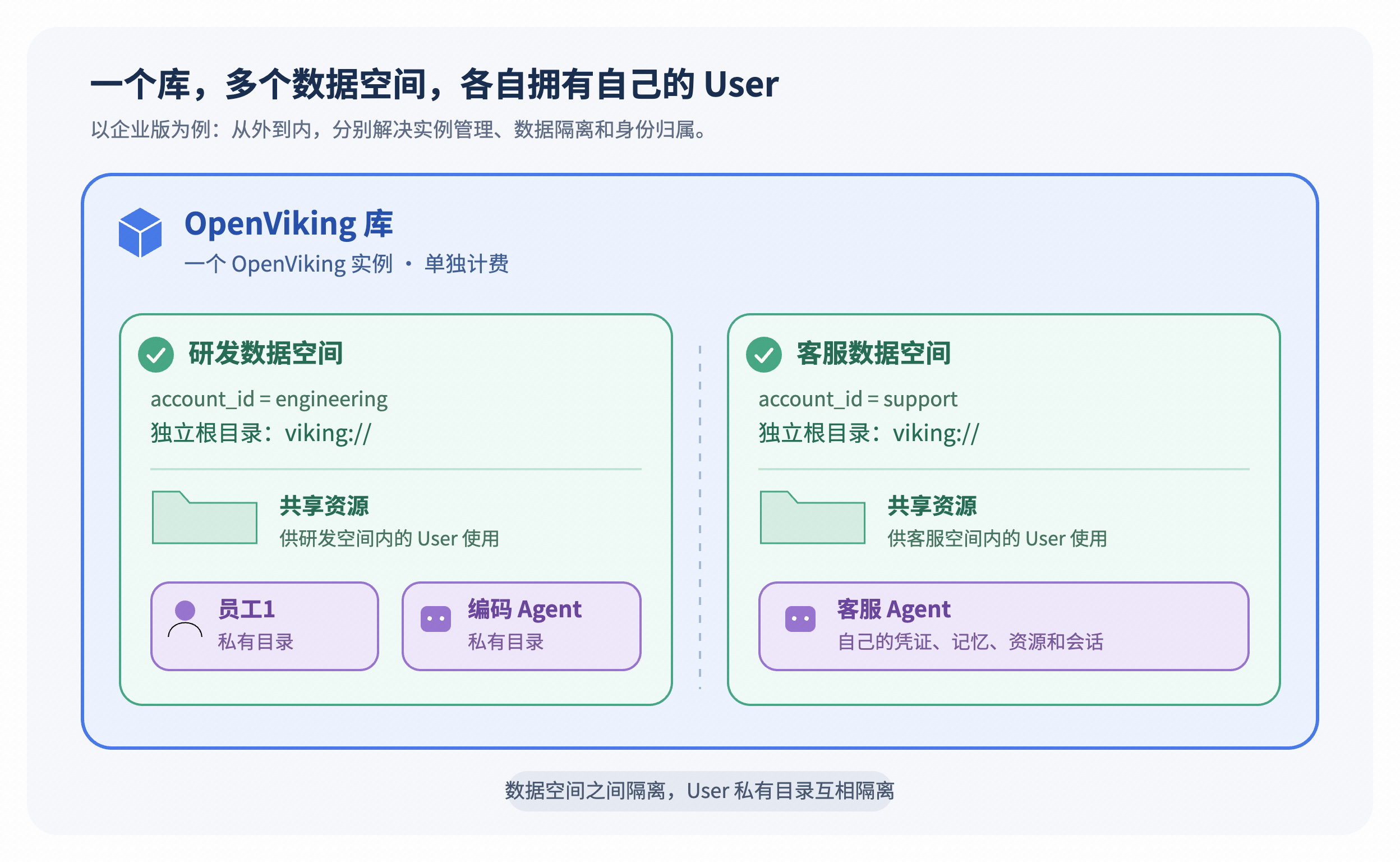Click the text account_id = support
The width and height of the screenshot is (1400, 862).
point(858,399)
